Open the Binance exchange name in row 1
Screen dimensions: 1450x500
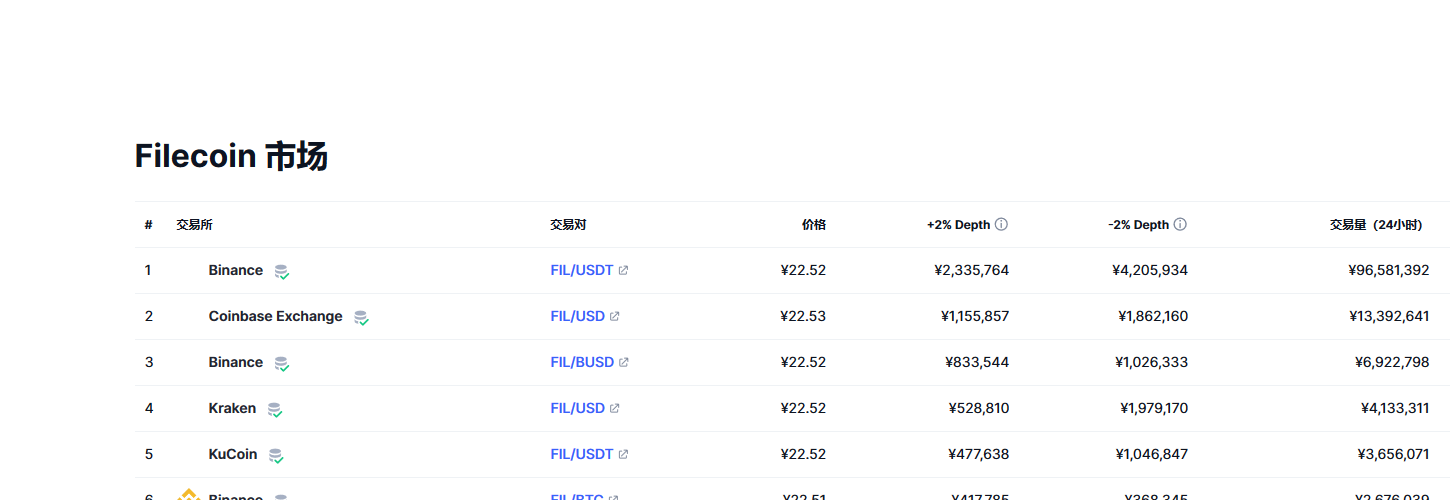236,270
